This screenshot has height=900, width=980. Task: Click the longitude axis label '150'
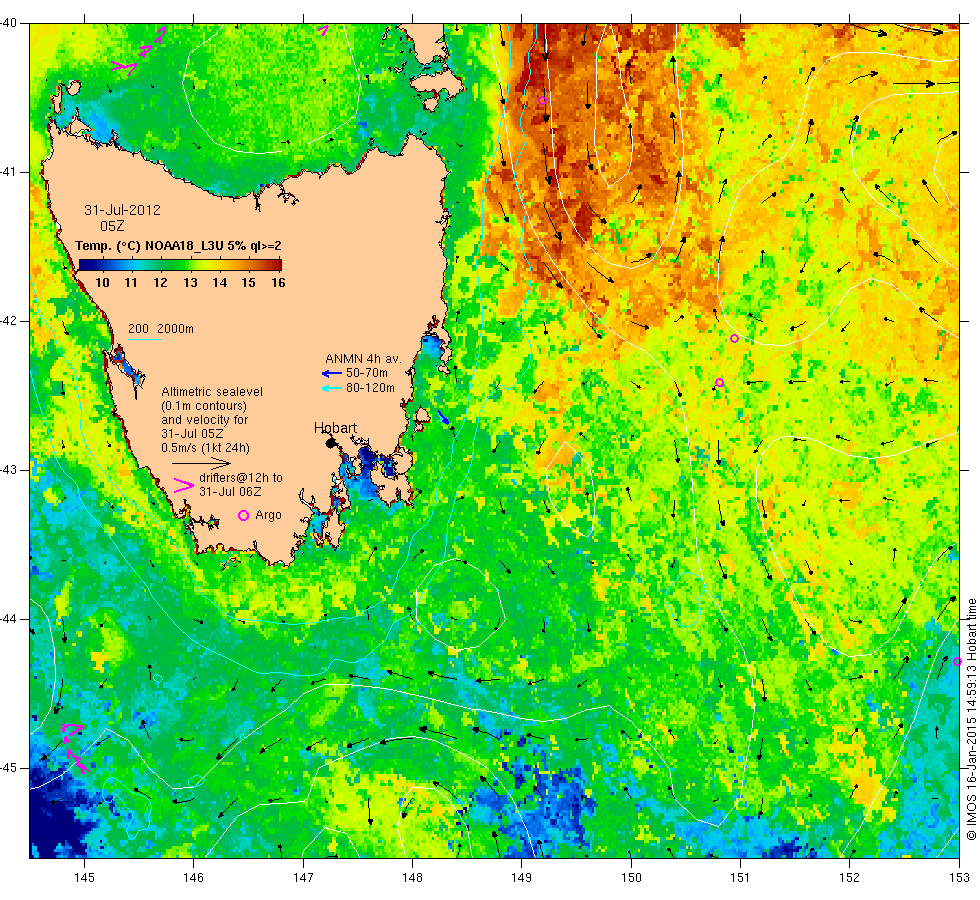coord(631,878)
